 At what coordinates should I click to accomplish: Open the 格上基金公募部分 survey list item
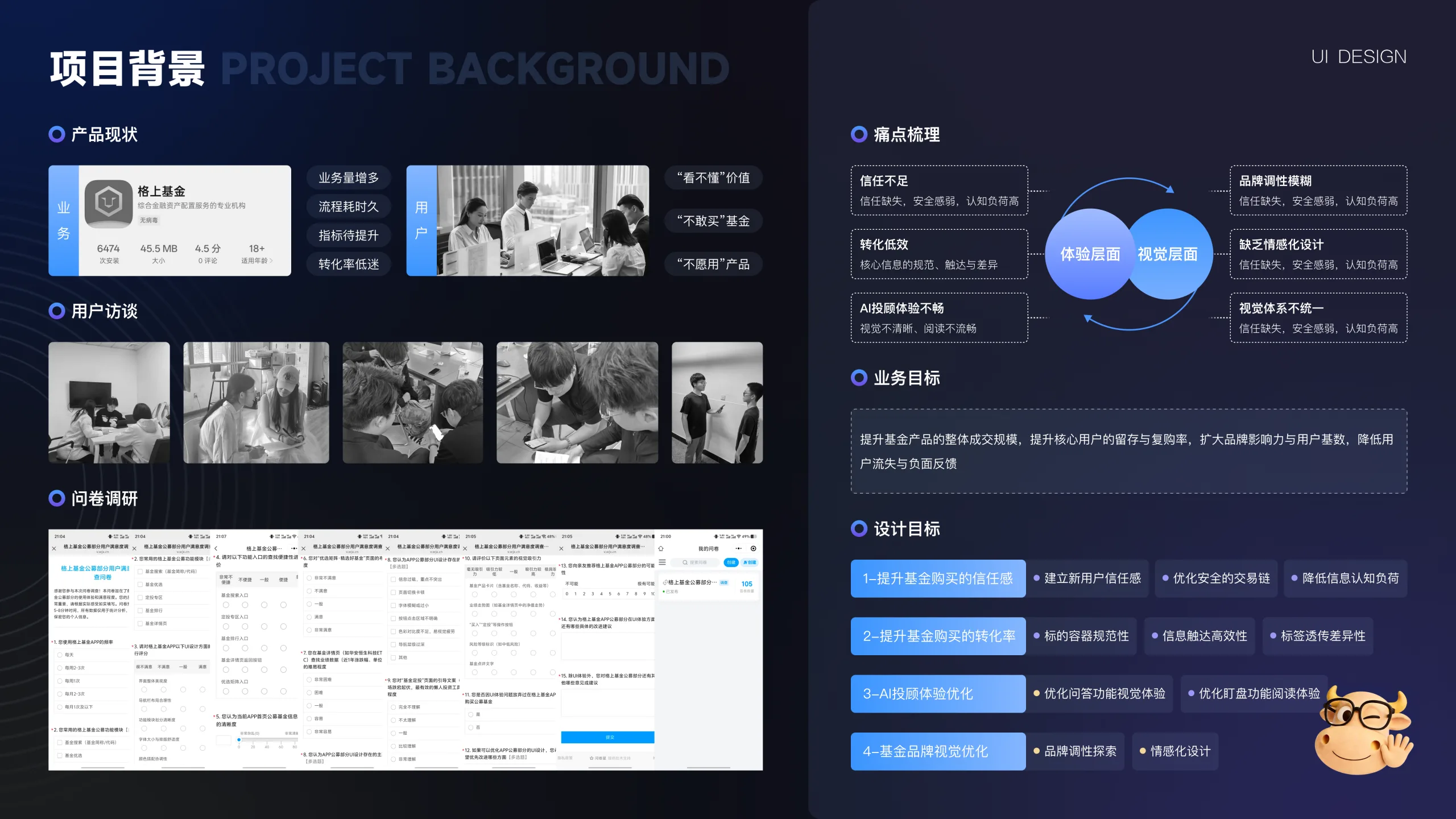point(708,586)
